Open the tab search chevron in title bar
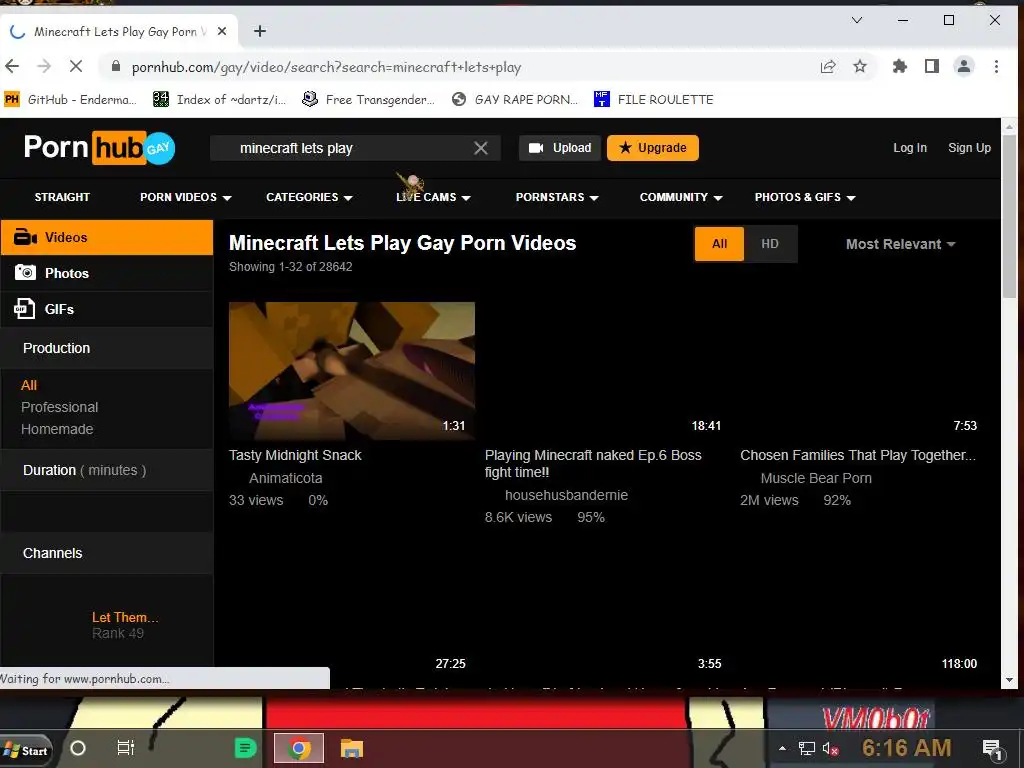 coord(857,20)
